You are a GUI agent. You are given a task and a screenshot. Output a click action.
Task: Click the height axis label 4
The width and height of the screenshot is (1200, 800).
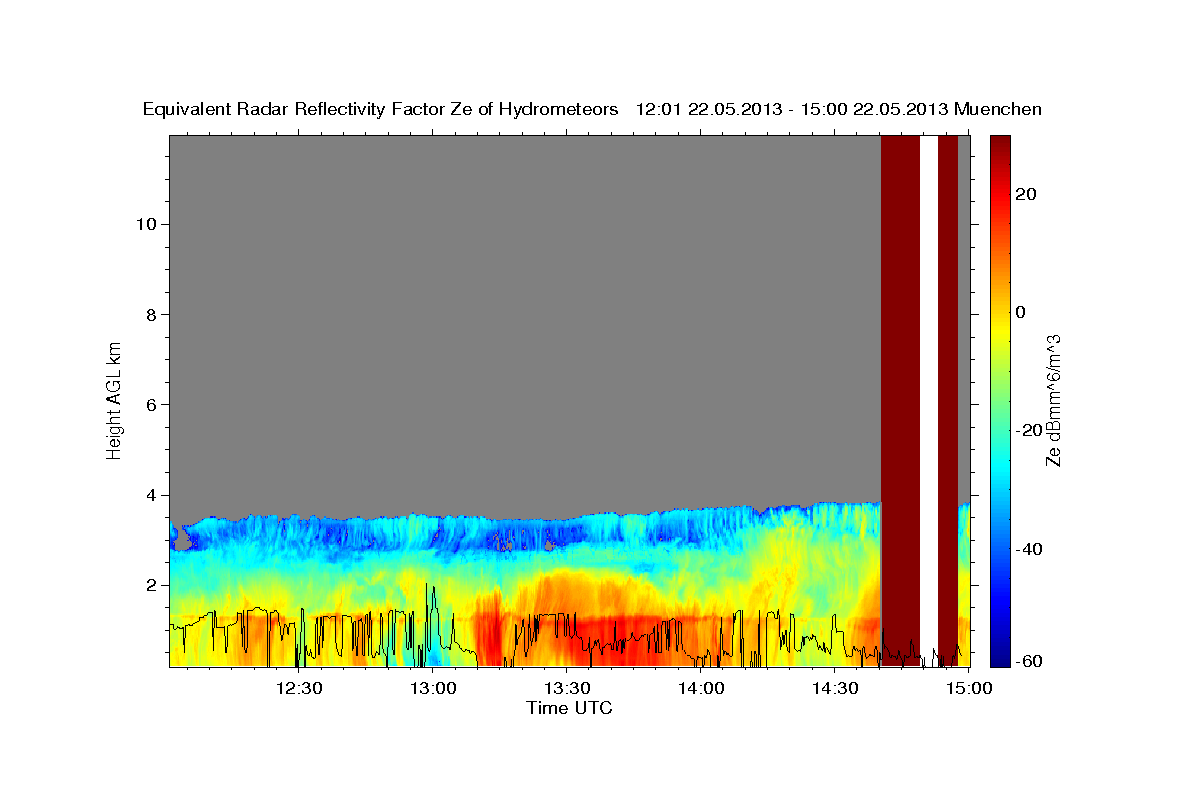[x=152, y=495]
